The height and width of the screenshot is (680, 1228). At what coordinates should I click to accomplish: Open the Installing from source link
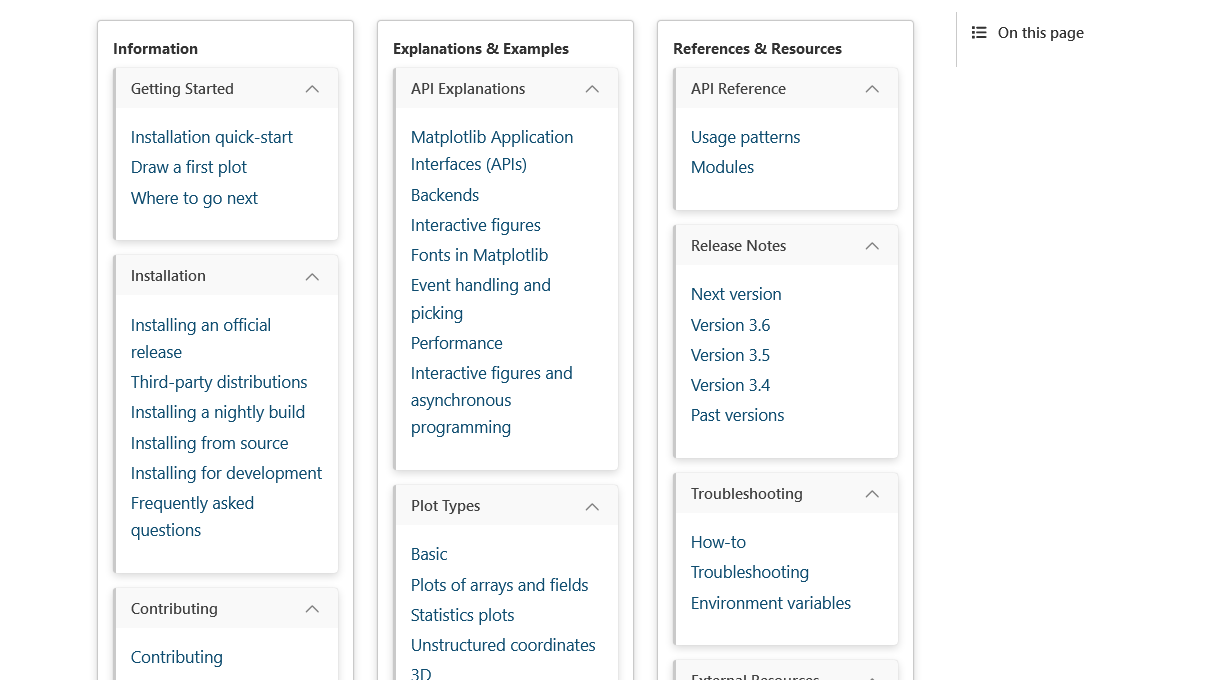tap(210, 443)
